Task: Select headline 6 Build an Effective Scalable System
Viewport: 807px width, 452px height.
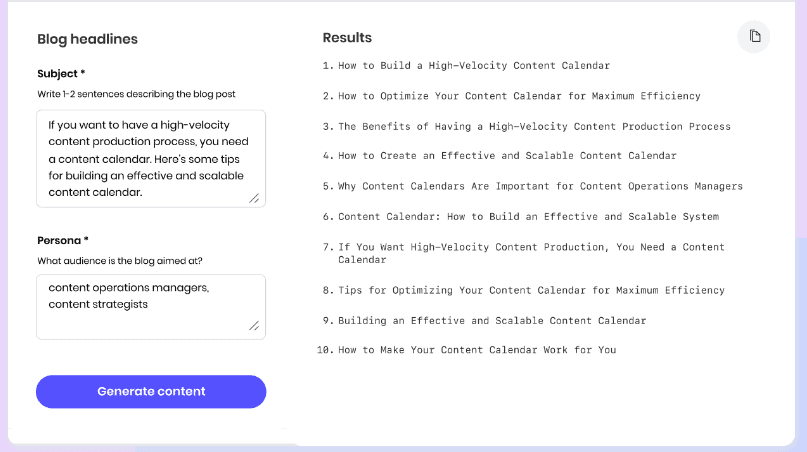Action: pyautogui.click(x=529, y=216)
